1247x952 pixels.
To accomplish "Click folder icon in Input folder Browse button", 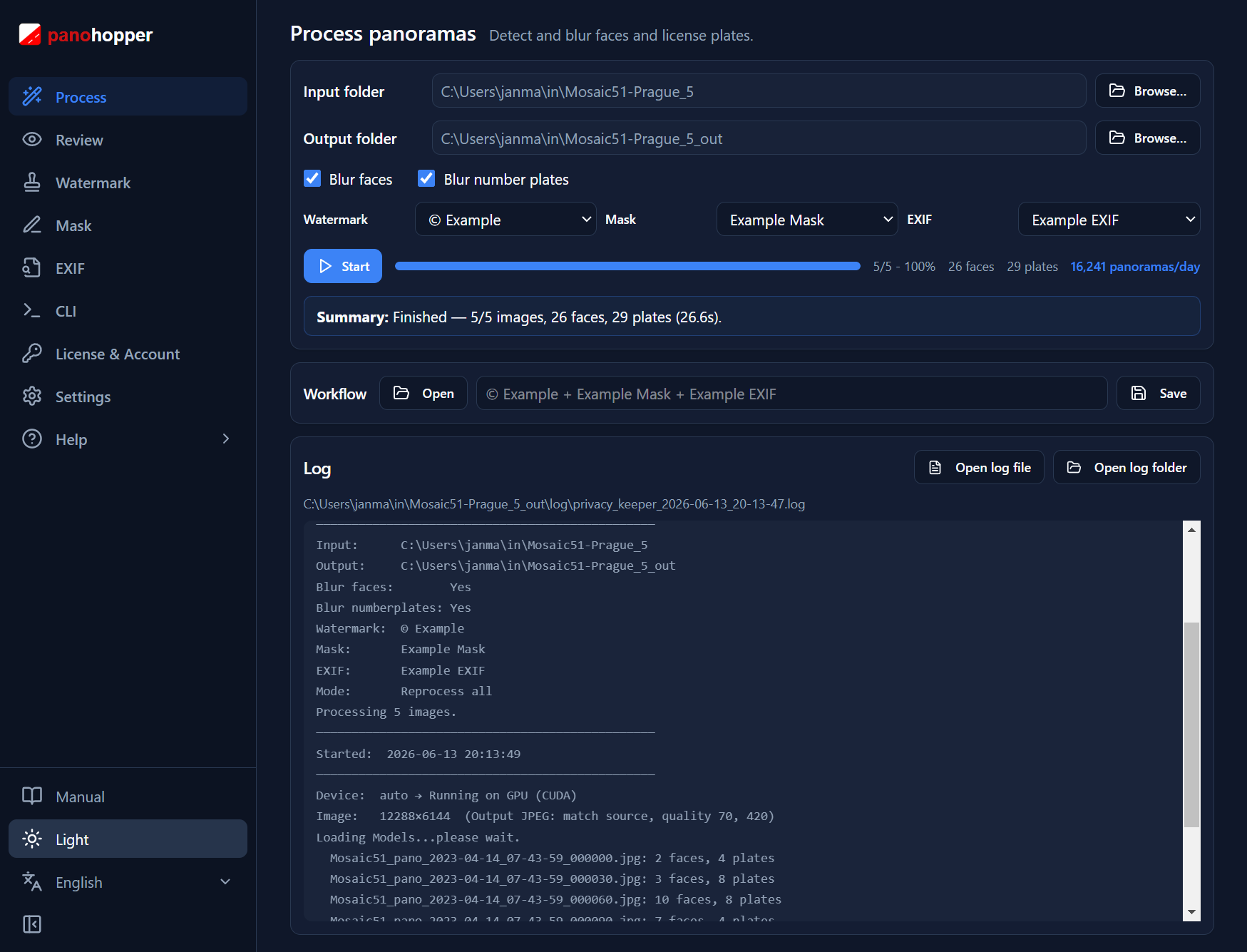I will 1117,91.
